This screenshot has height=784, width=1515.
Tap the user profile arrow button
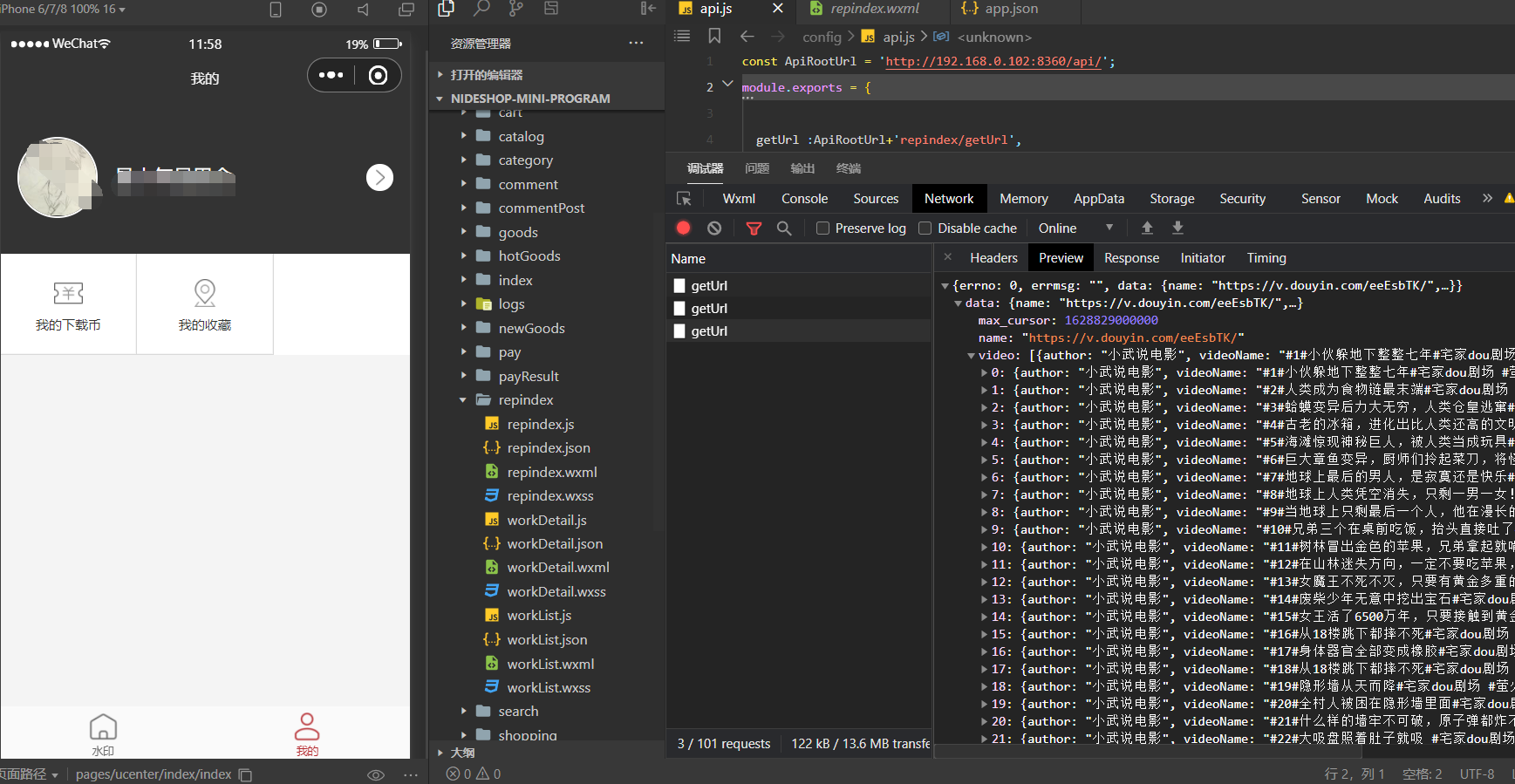click(x=379, y=177)
